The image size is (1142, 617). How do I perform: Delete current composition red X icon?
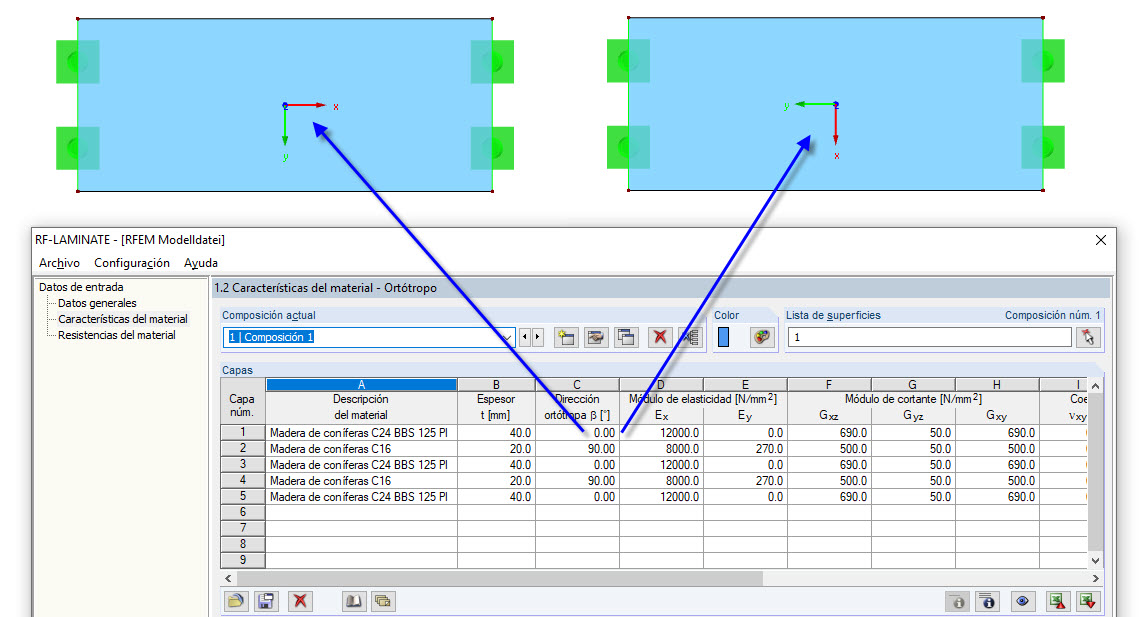tap(660, 337)
